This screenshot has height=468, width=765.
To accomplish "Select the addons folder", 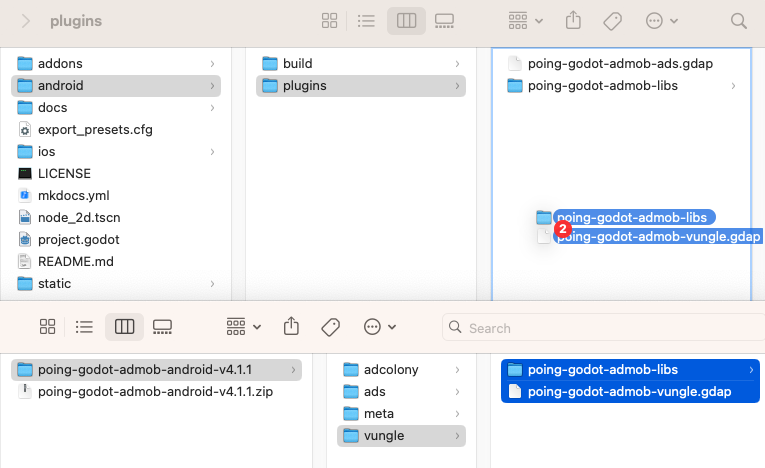I will pyautogui.click(x=116, y=63).
